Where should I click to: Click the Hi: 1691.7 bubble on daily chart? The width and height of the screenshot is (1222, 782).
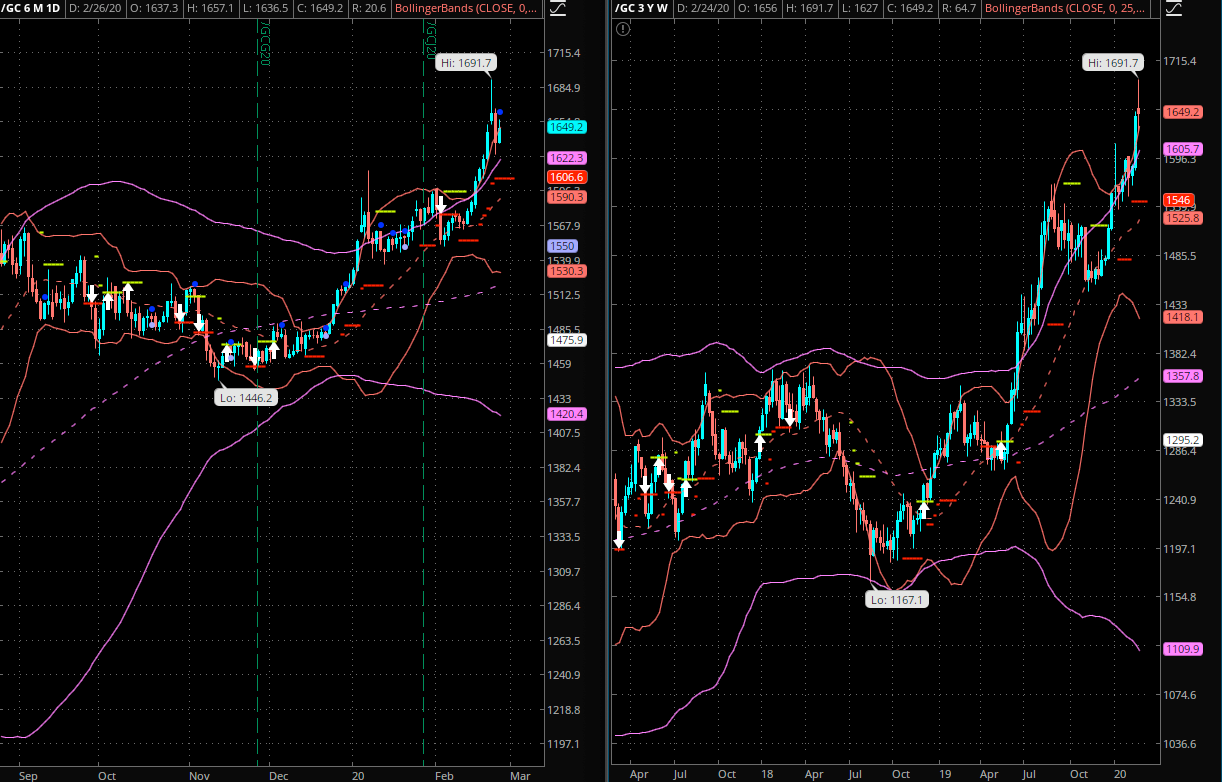[x=466, y=62]
